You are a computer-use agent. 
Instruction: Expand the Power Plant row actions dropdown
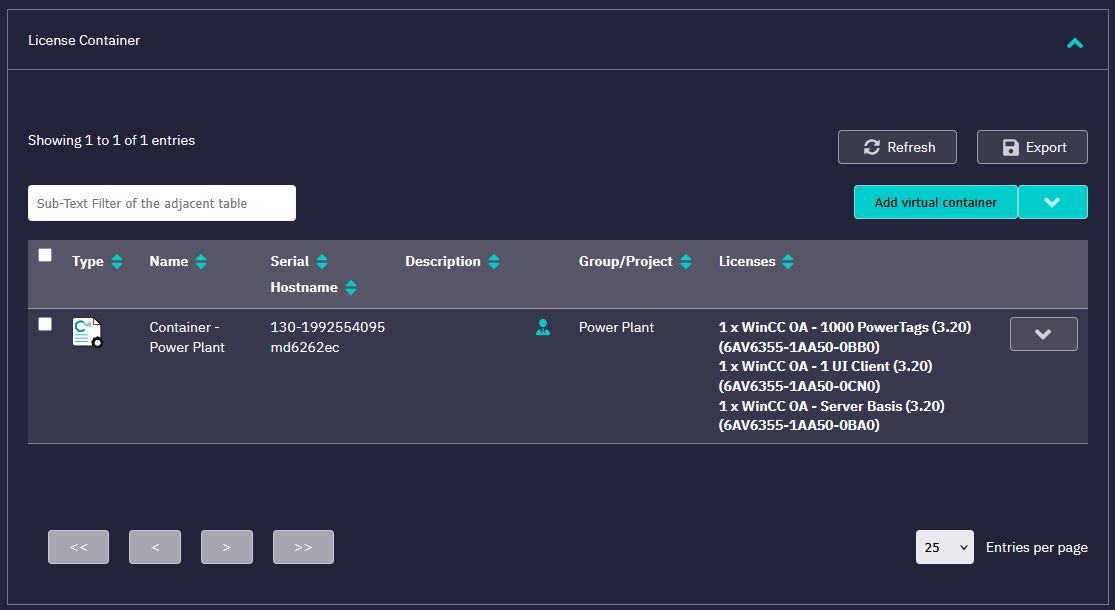tap(1043, 334)
